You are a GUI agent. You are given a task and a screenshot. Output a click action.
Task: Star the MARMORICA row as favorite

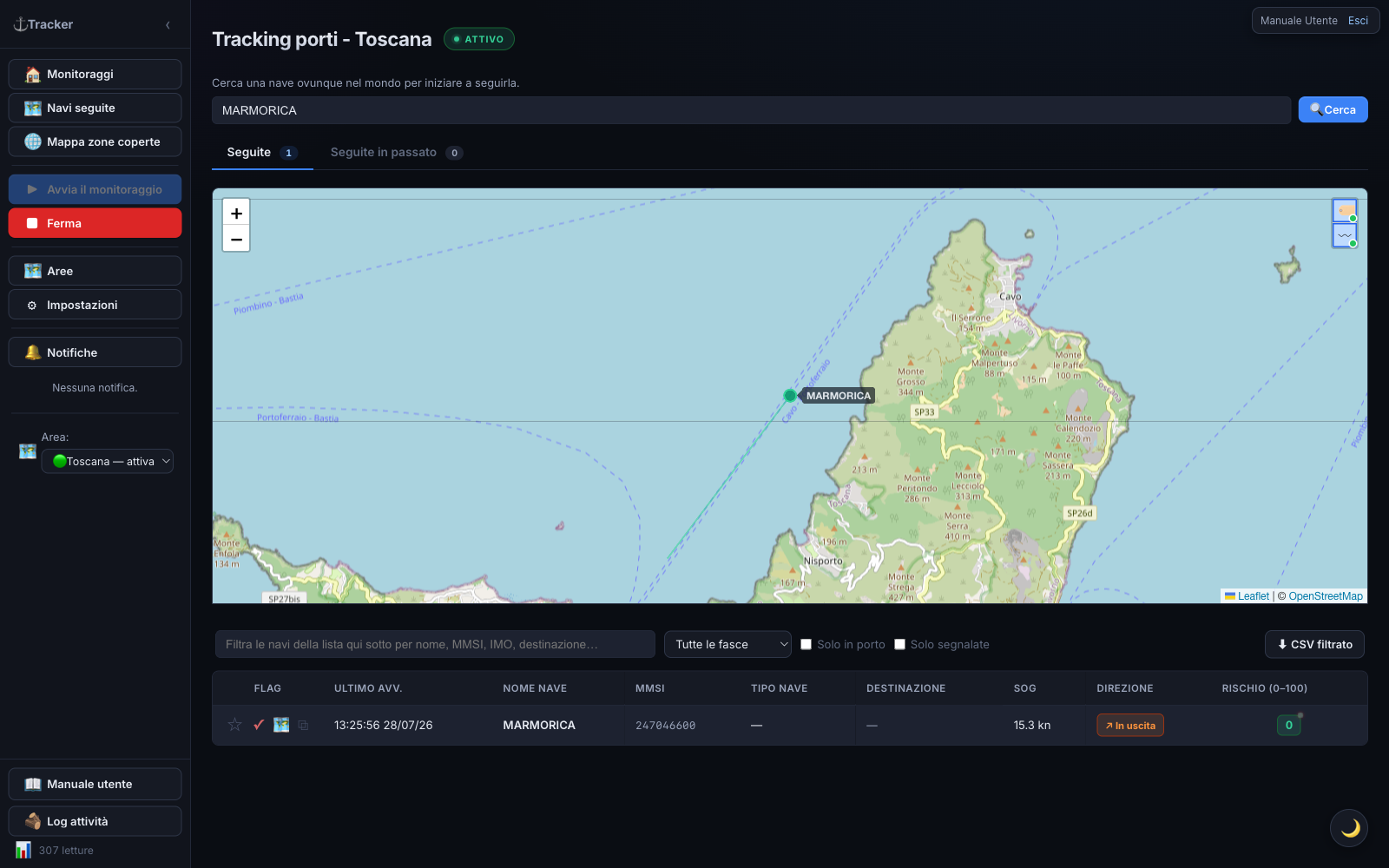[x=234, y=725]
